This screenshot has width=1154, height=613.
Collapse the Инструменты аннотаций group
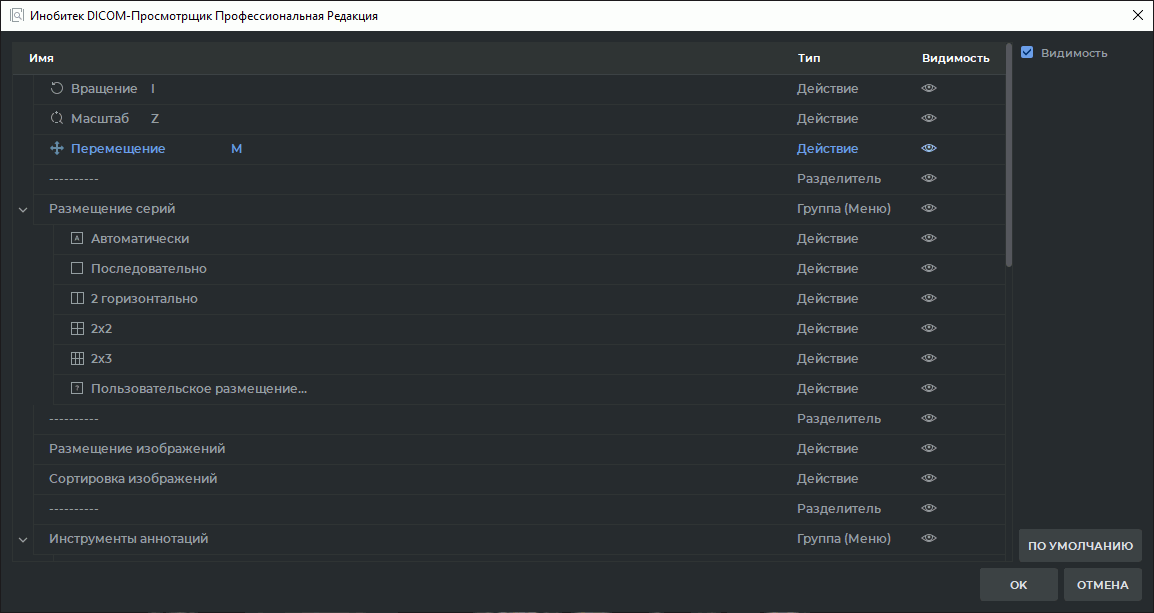click(x=23, y=539)
